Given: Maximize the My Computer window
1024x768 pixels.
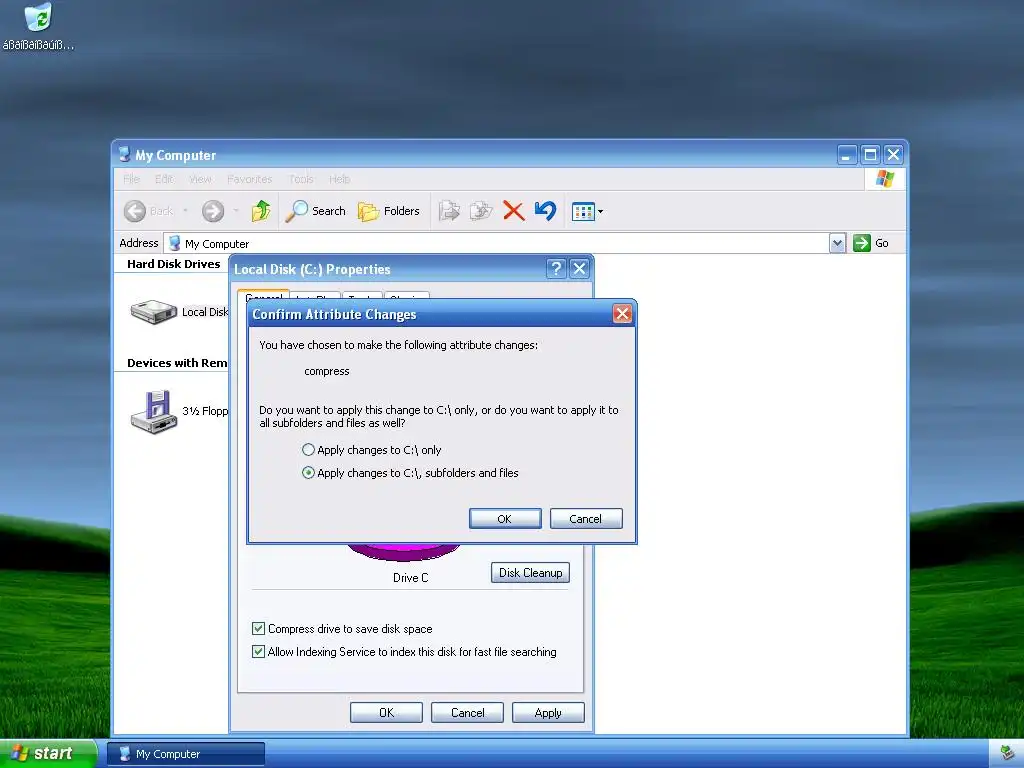Looking at the screenshot, I should tap(870, 155).
